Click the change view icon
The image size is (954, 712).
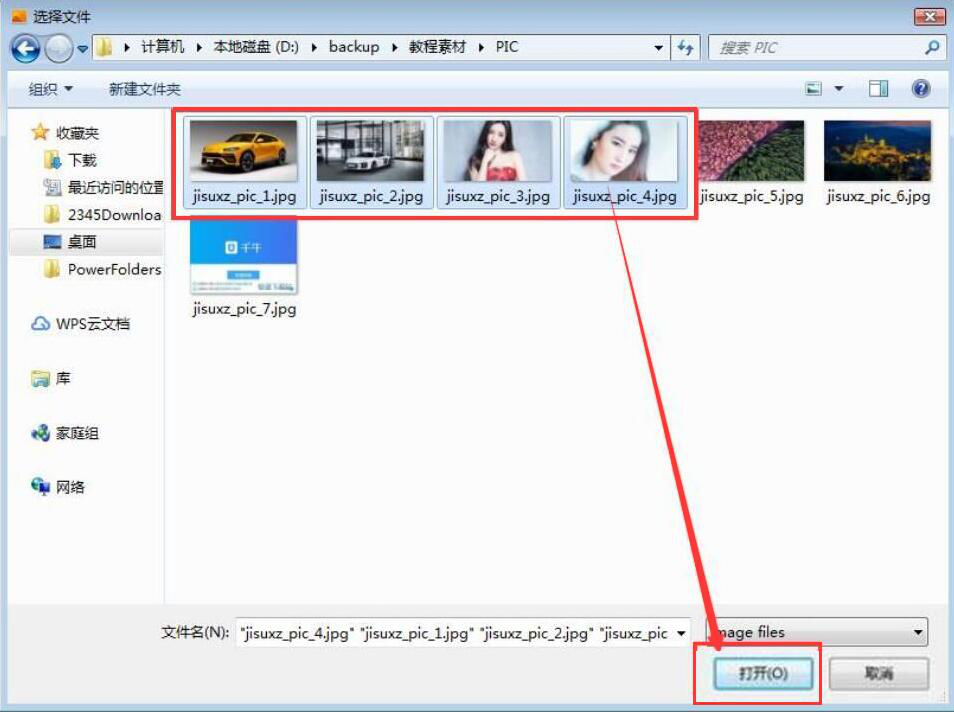click(x=813, y=89)
